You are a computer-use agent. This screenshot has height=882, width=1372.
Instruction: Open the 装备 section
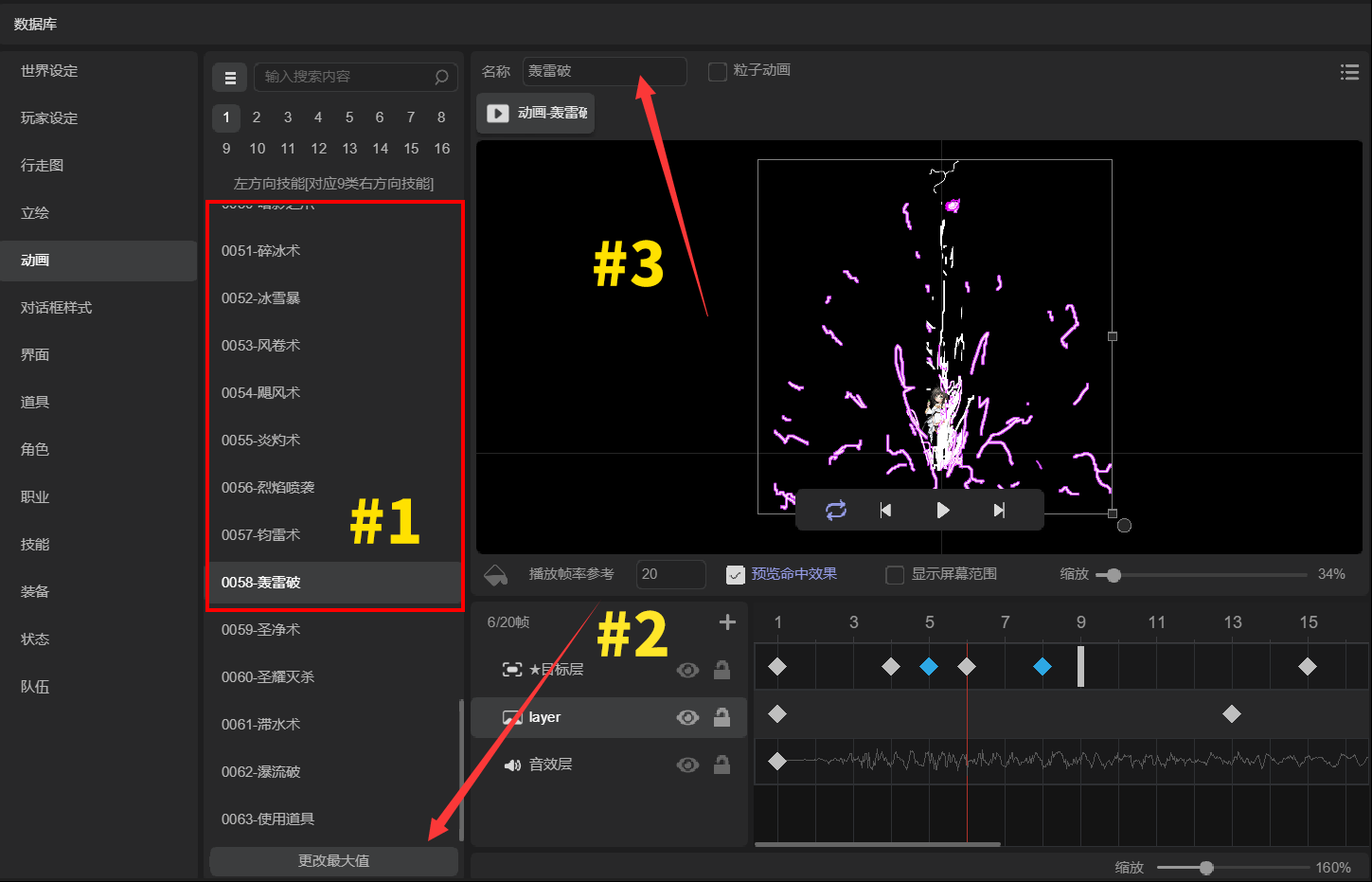tap(98, 592)
